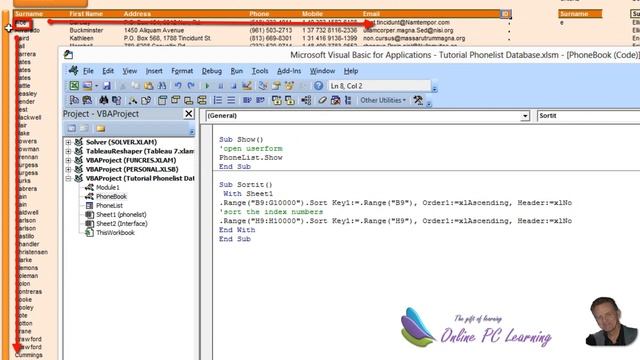Click the Insert UserForm toolbar icon

point(87,86)
